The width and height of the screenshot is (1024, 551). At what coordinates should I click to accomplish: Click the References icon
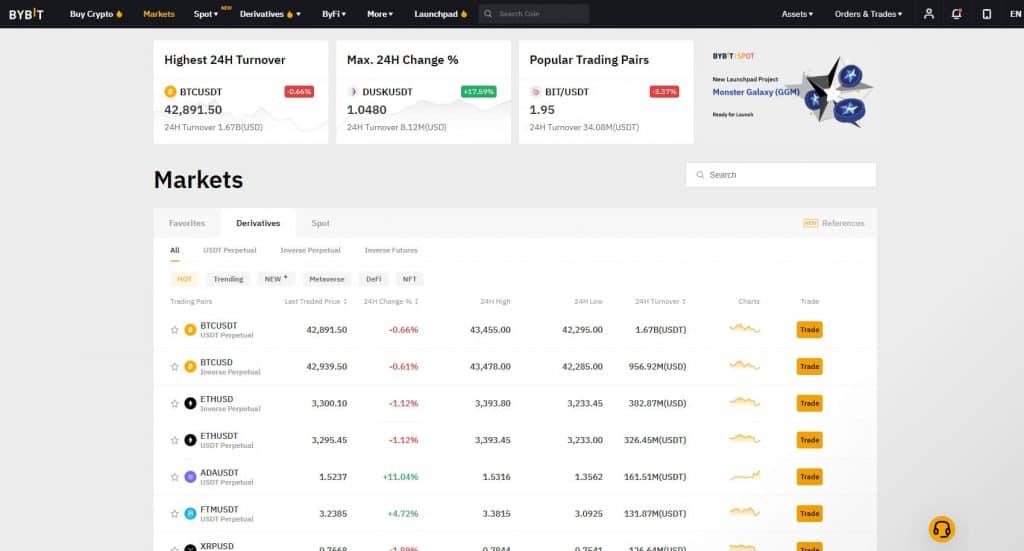point(810,223)
